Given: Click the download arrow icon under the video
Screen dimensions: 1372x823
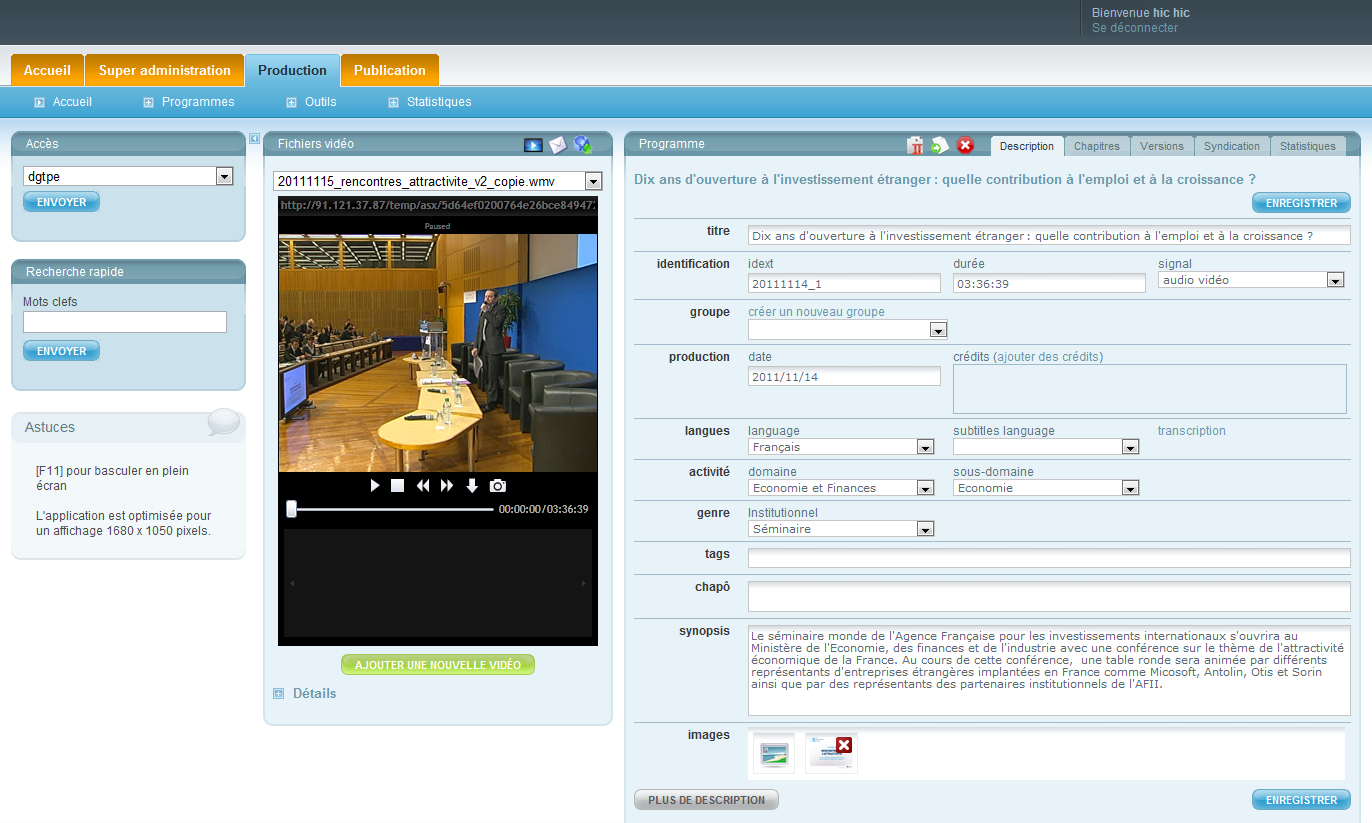Looking at the screenshot, I should pos(472,486).
